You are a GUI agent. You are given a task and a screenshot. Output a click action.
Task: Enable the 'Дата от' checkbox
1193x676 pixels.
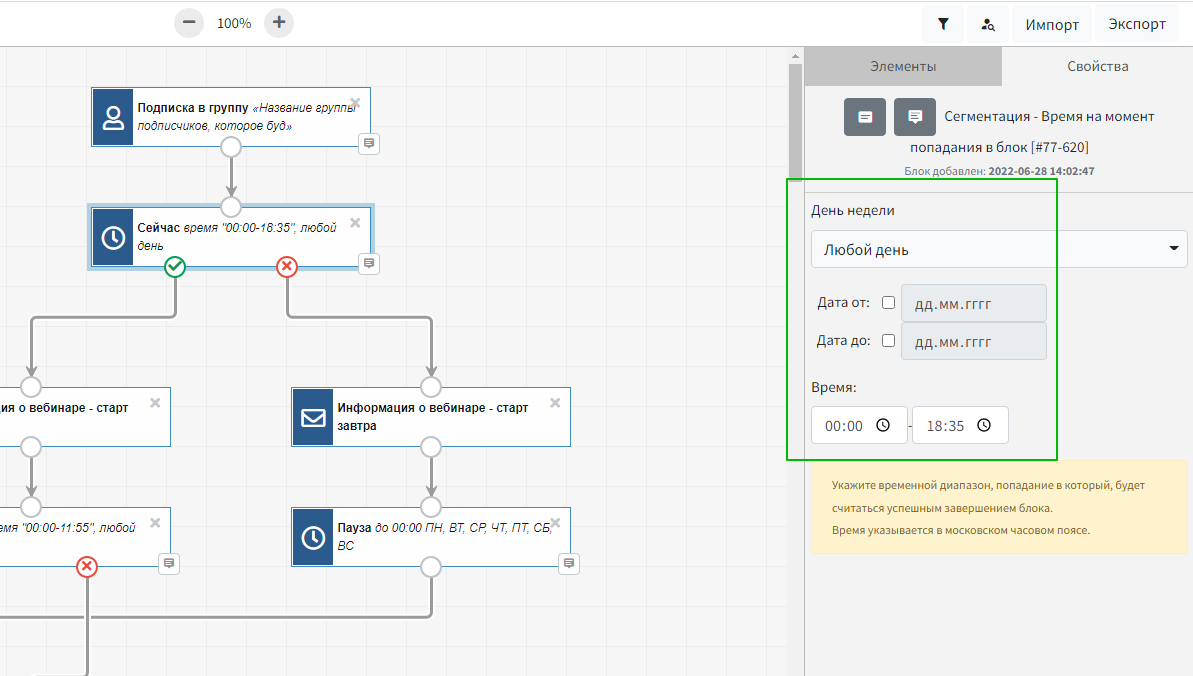(888, 303)
